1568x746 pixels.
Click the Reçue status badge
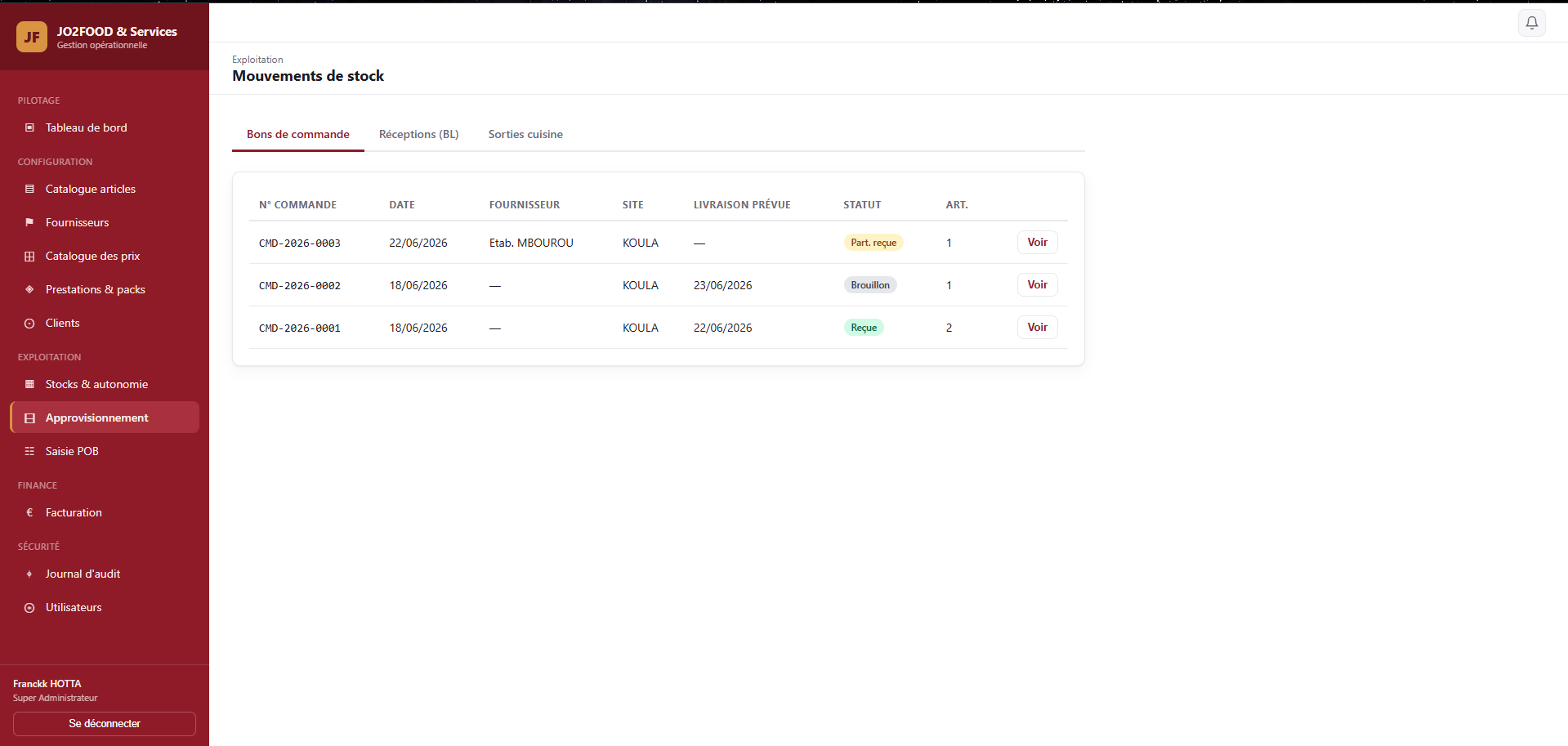864,328
